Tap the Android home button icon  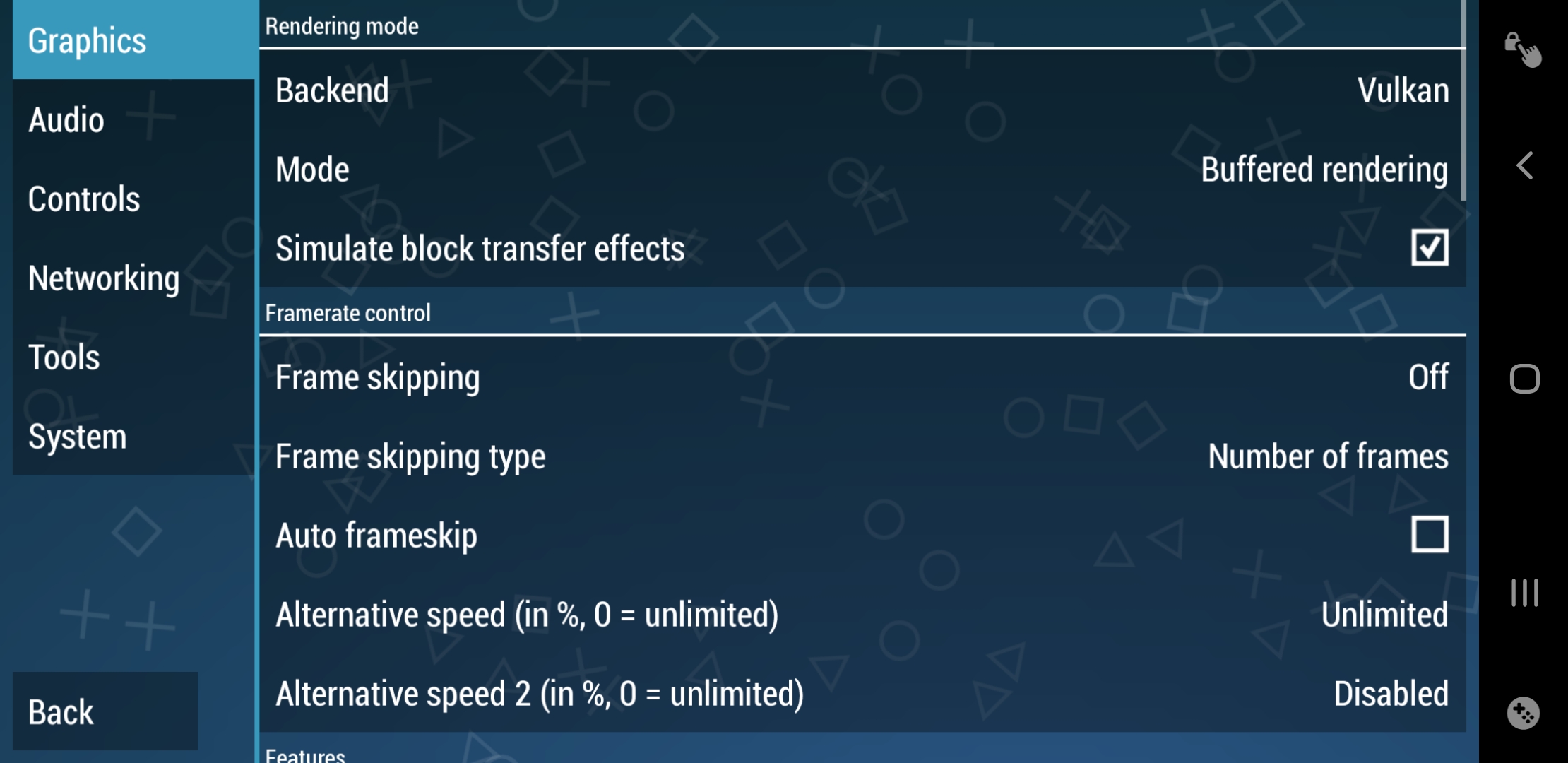1524,379
